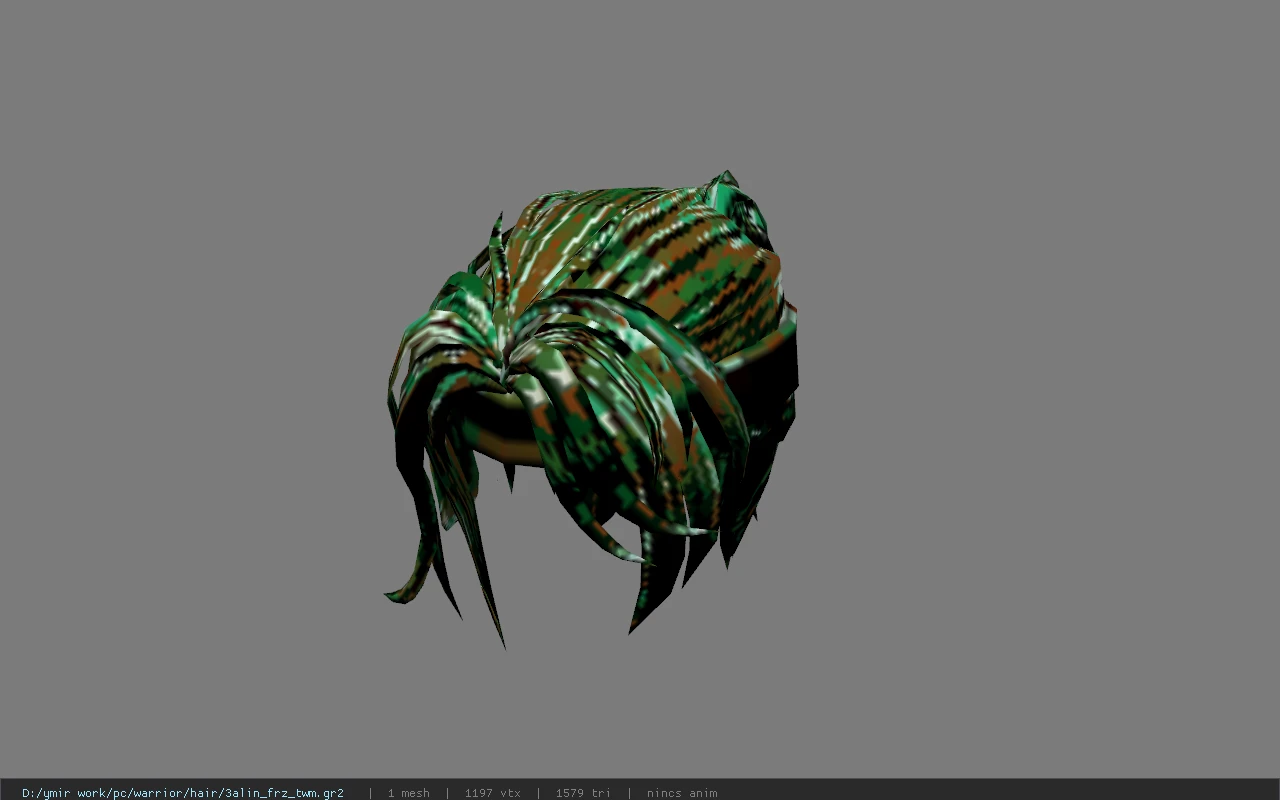The image size is (1280, 800).
Task: Click the '1197 vtx' vertex count
Action: point(492,793)
